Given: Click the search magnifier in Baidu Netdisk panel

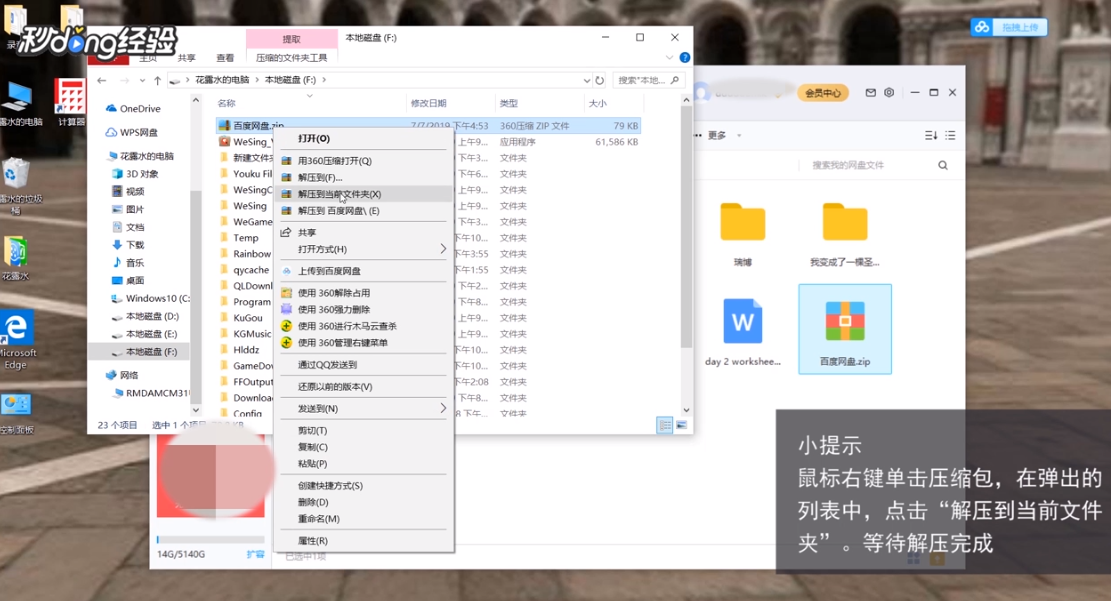Looking at the screenshot, I should 941,163.
